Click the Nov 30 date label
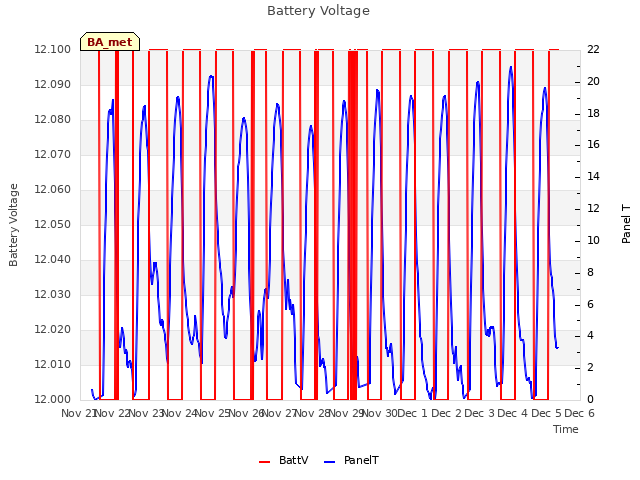This screenshot has height=480, width=640. coord(380,413)
